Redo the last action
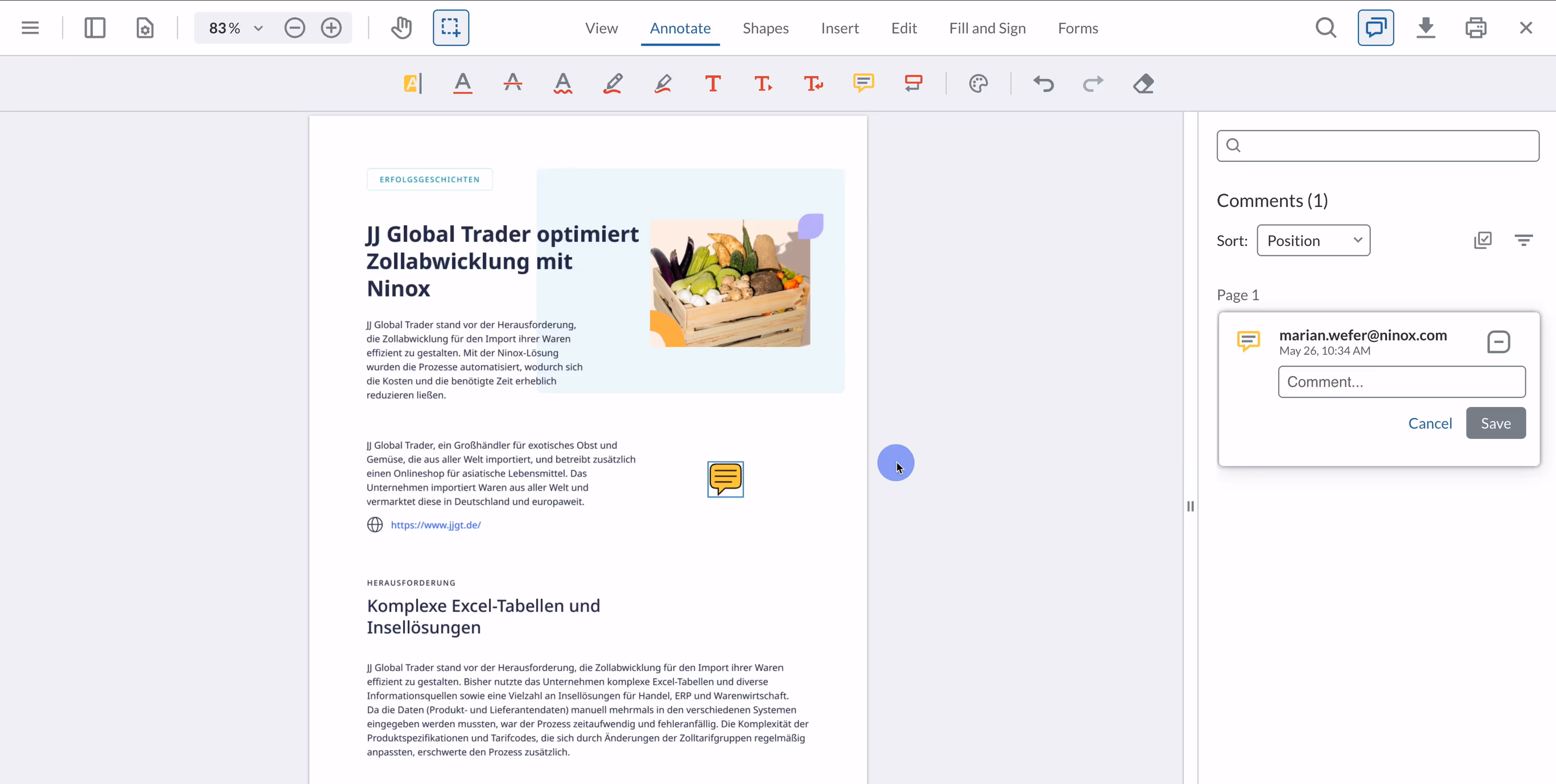Image resolution: width=1556 pixels, height=784 pixels. tap(1093, 83)
